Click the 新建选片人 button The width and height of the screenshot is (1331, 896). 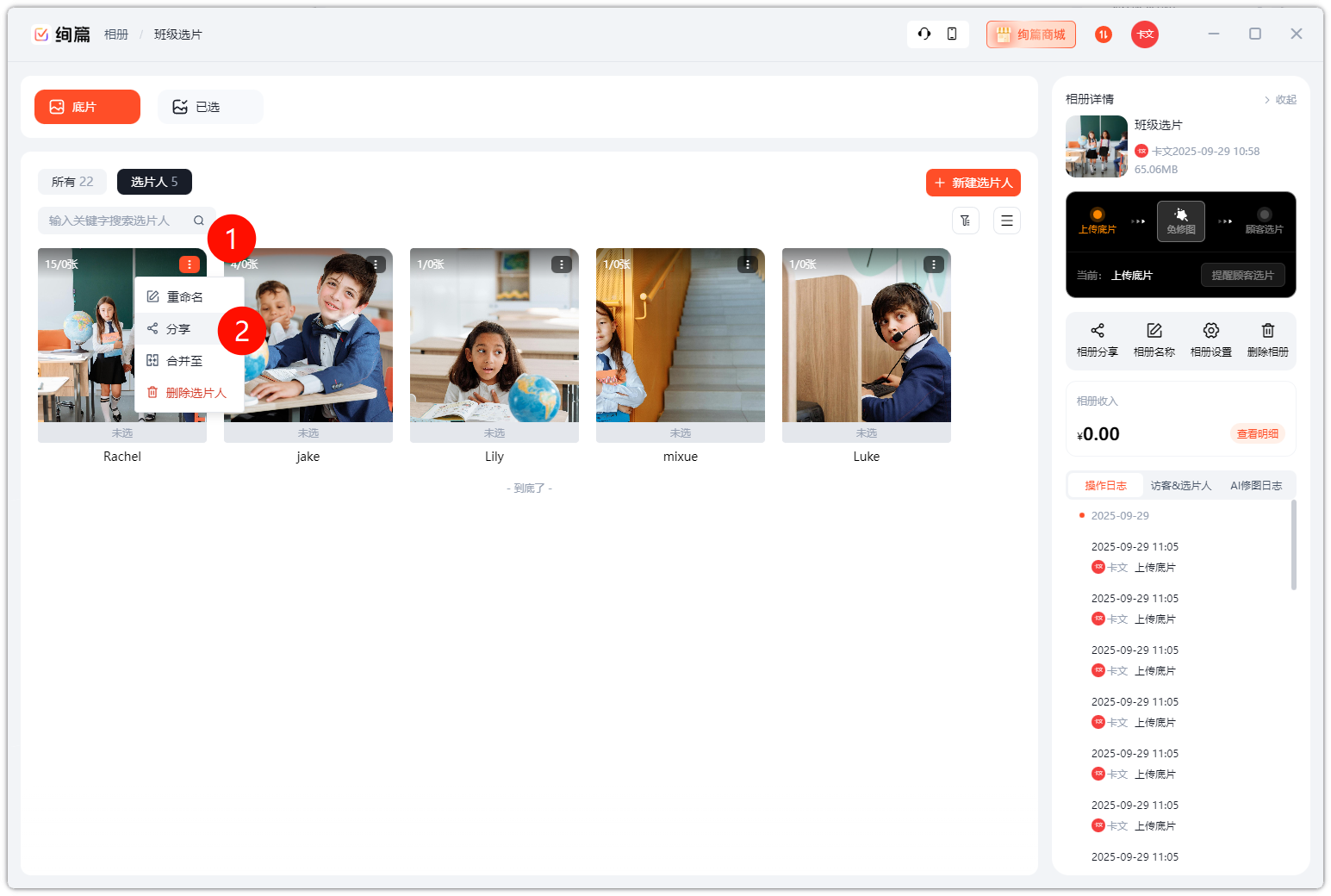(x=973, y=183)
